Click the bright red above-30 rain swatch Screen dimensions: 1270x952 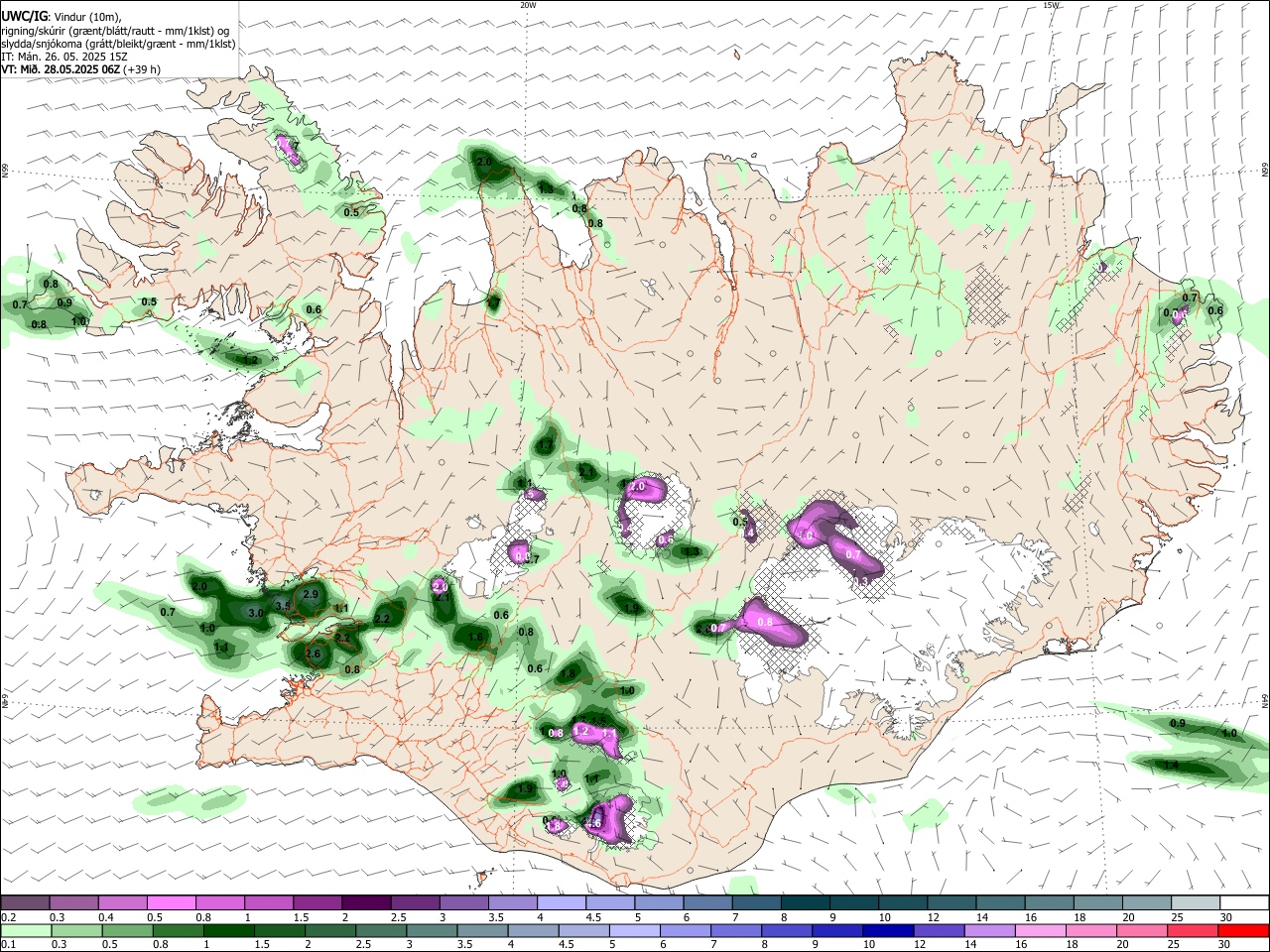coord(1242,930)
